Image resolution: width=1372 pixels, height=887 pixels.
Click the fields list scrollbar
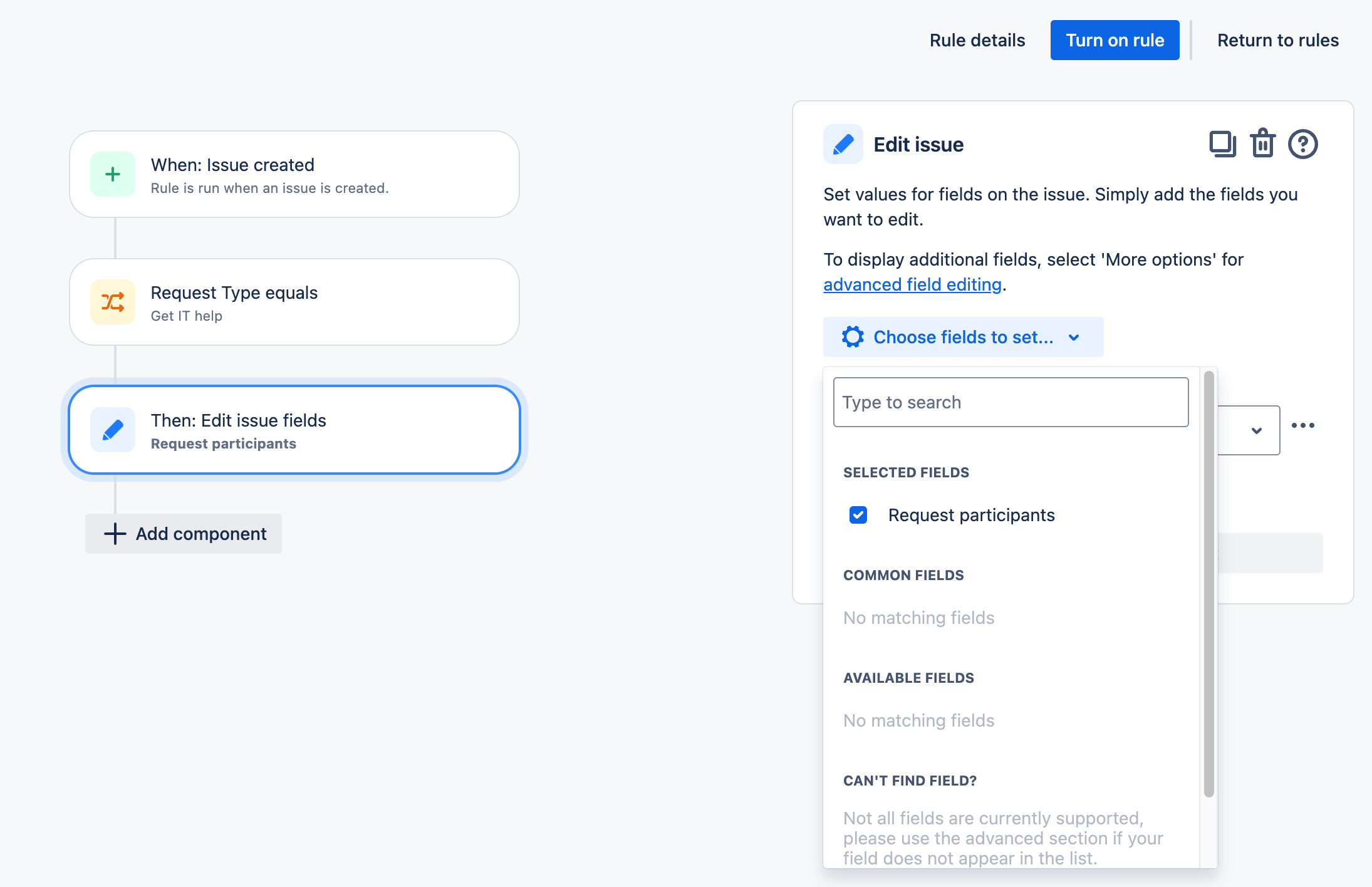point(1209,584)
